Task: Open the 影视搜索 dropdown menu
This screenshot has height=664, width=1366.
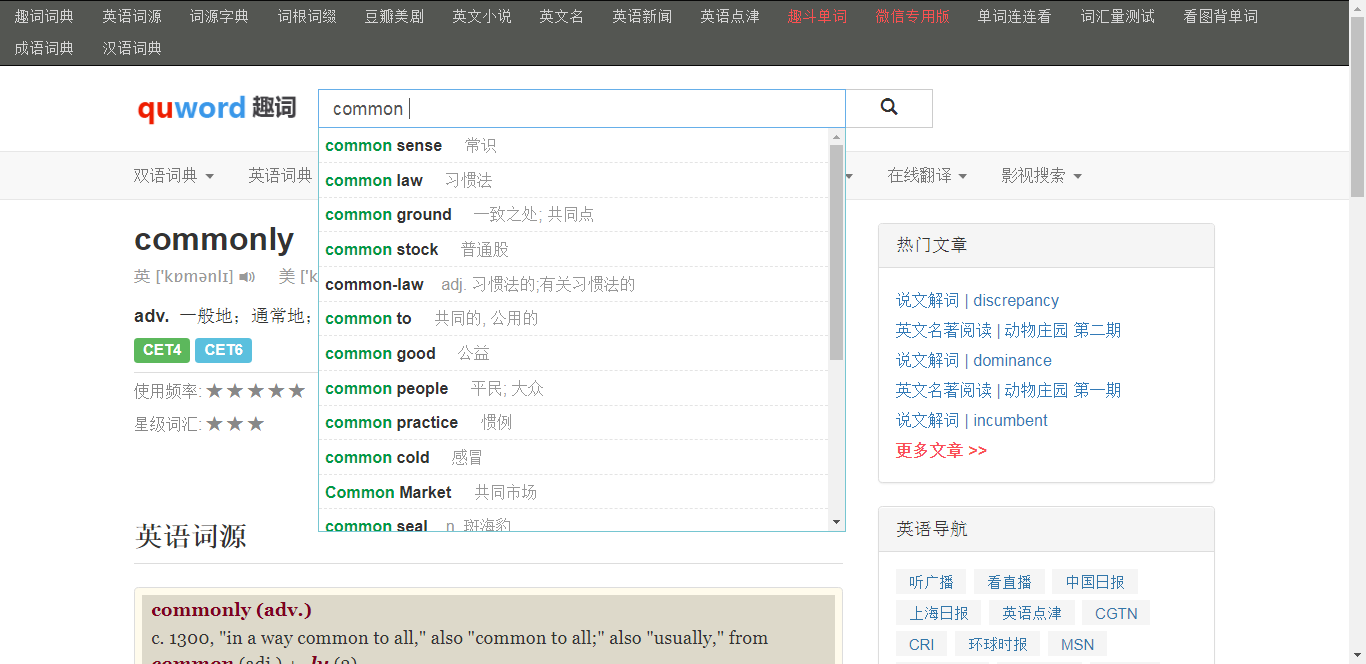Action: [x=1041, y=176]
